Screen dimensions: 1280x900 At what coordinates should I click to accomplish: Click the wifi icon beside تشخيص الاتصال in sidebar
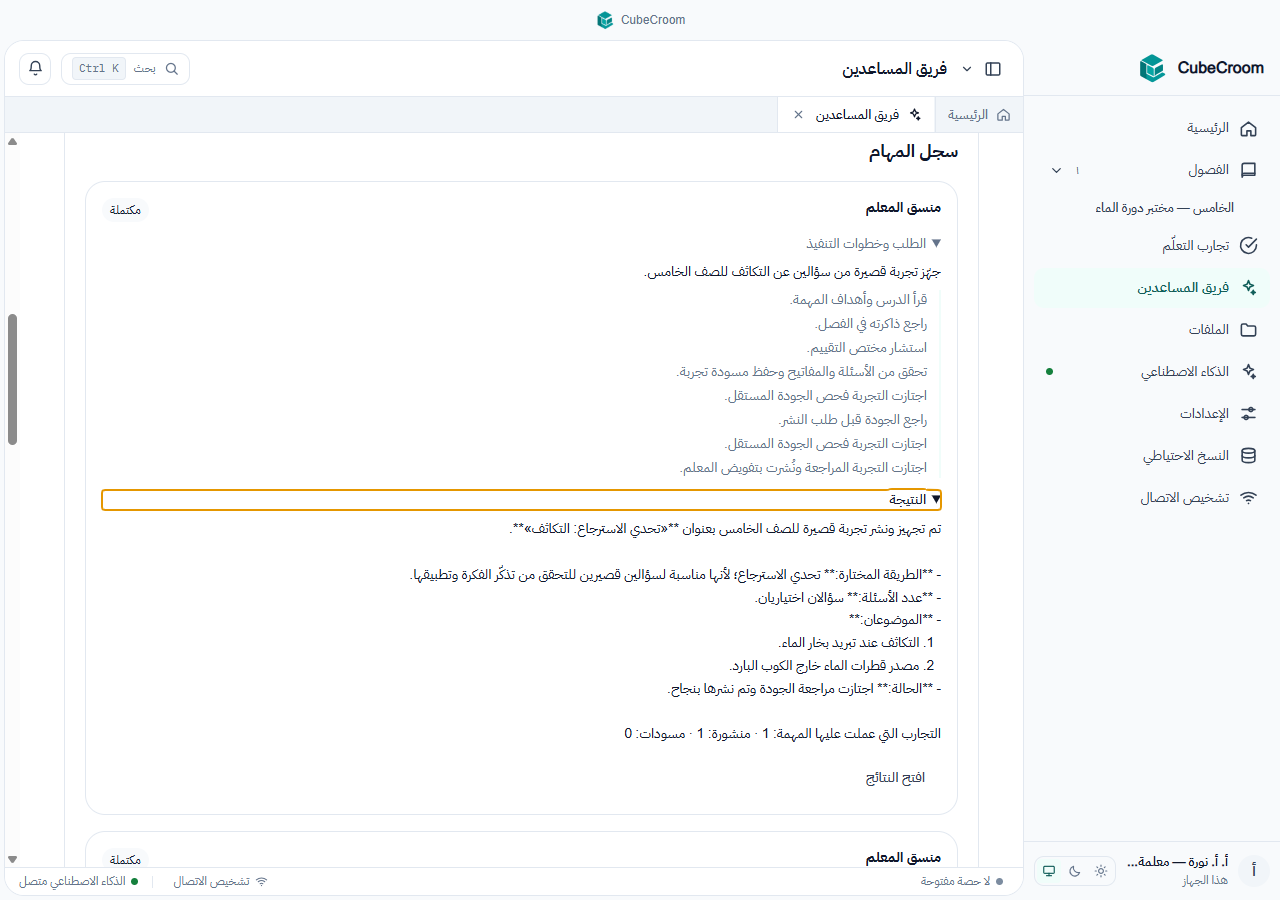coord(1248,498)
